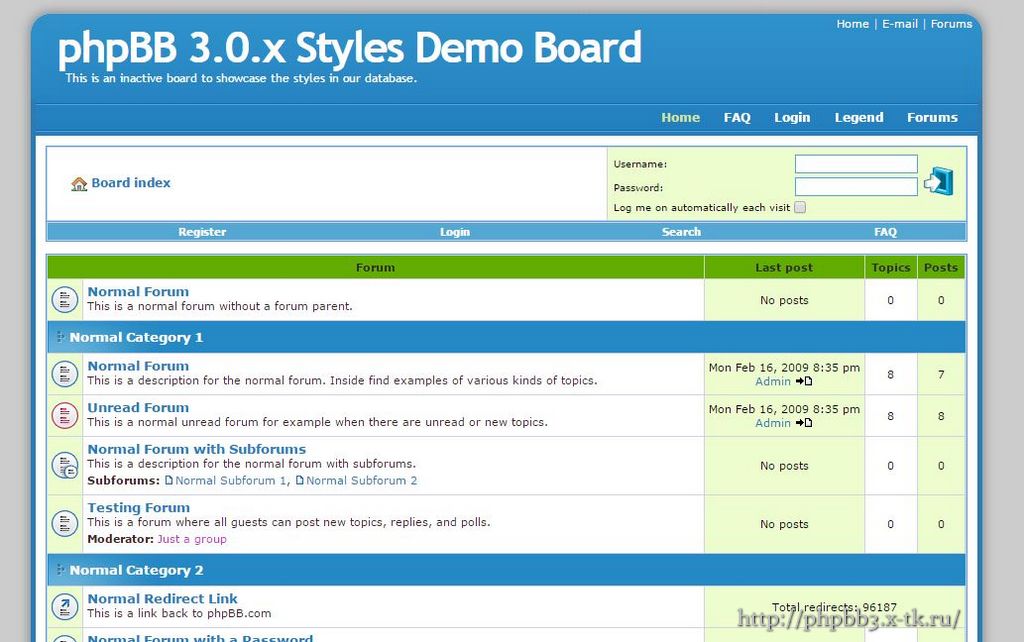Screen dimensions: 1024x642
Task: Open the Normal Category 1 heading
Action: point(136,338)
